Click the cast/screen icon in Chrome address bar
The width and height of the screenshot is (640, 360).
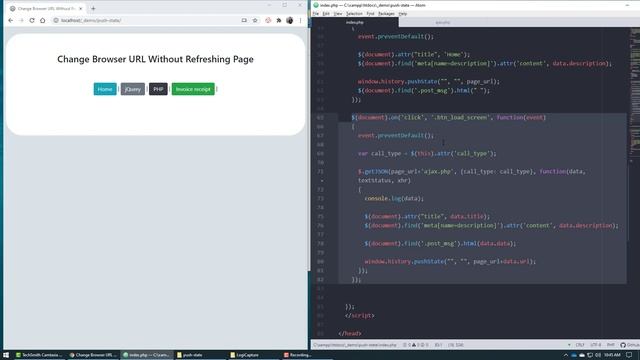244,20
